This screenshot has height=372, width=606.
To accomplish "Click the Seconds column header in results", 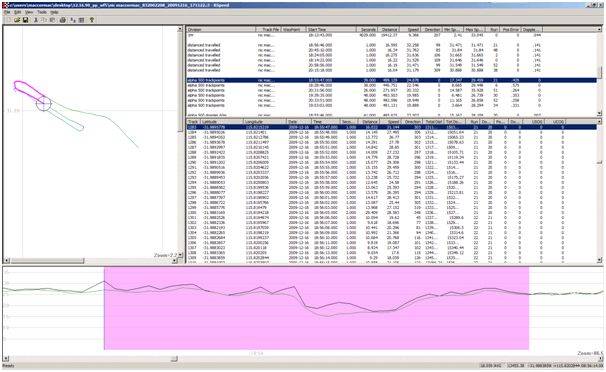I will click(x=366, y=29).
